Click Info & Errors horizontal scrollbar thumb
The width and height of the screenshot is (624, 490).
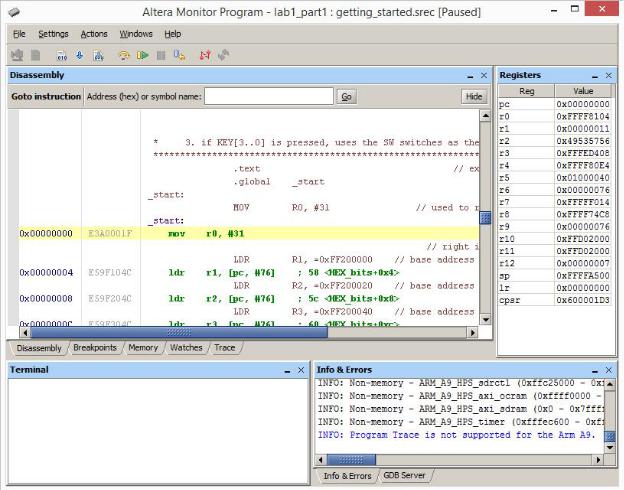(351, 460)
